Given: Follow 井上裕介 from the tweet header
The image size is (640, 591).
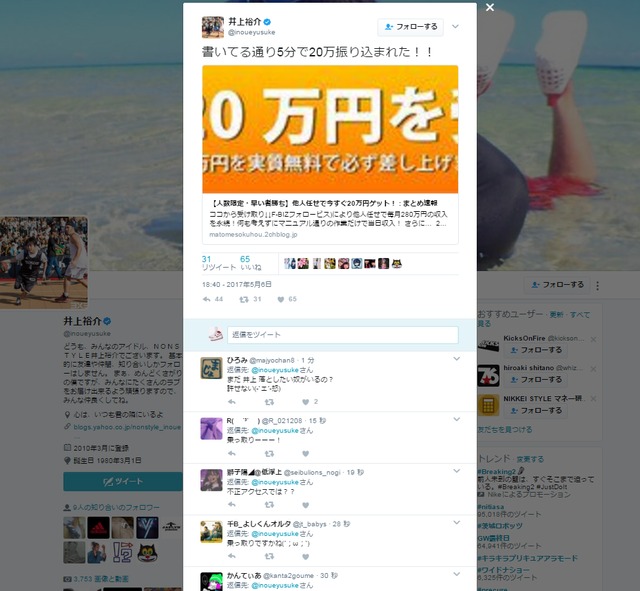Looking at the screenshot, I should point(410,27).
